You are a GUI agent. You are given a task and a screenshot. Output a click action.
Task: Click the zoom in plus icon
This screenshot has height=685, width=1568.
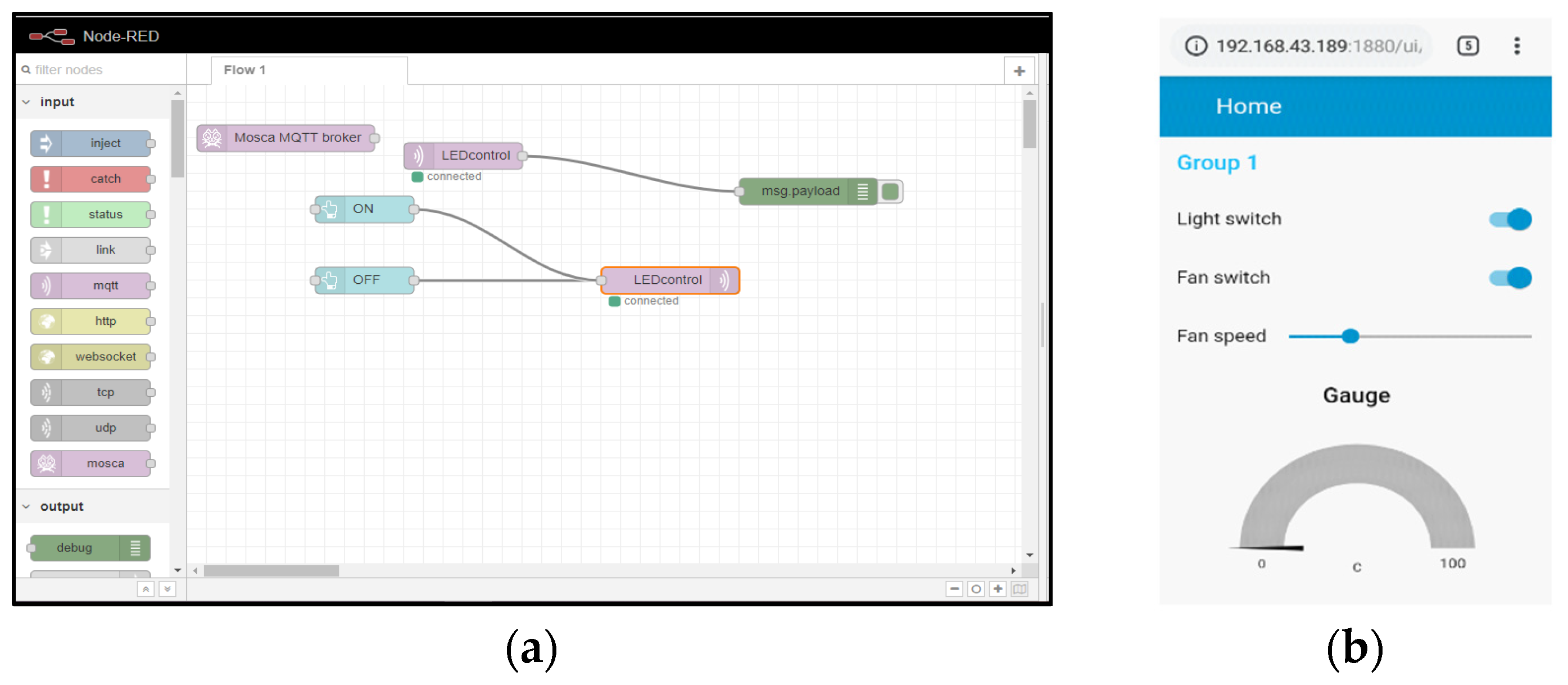(x=998, y=589)
